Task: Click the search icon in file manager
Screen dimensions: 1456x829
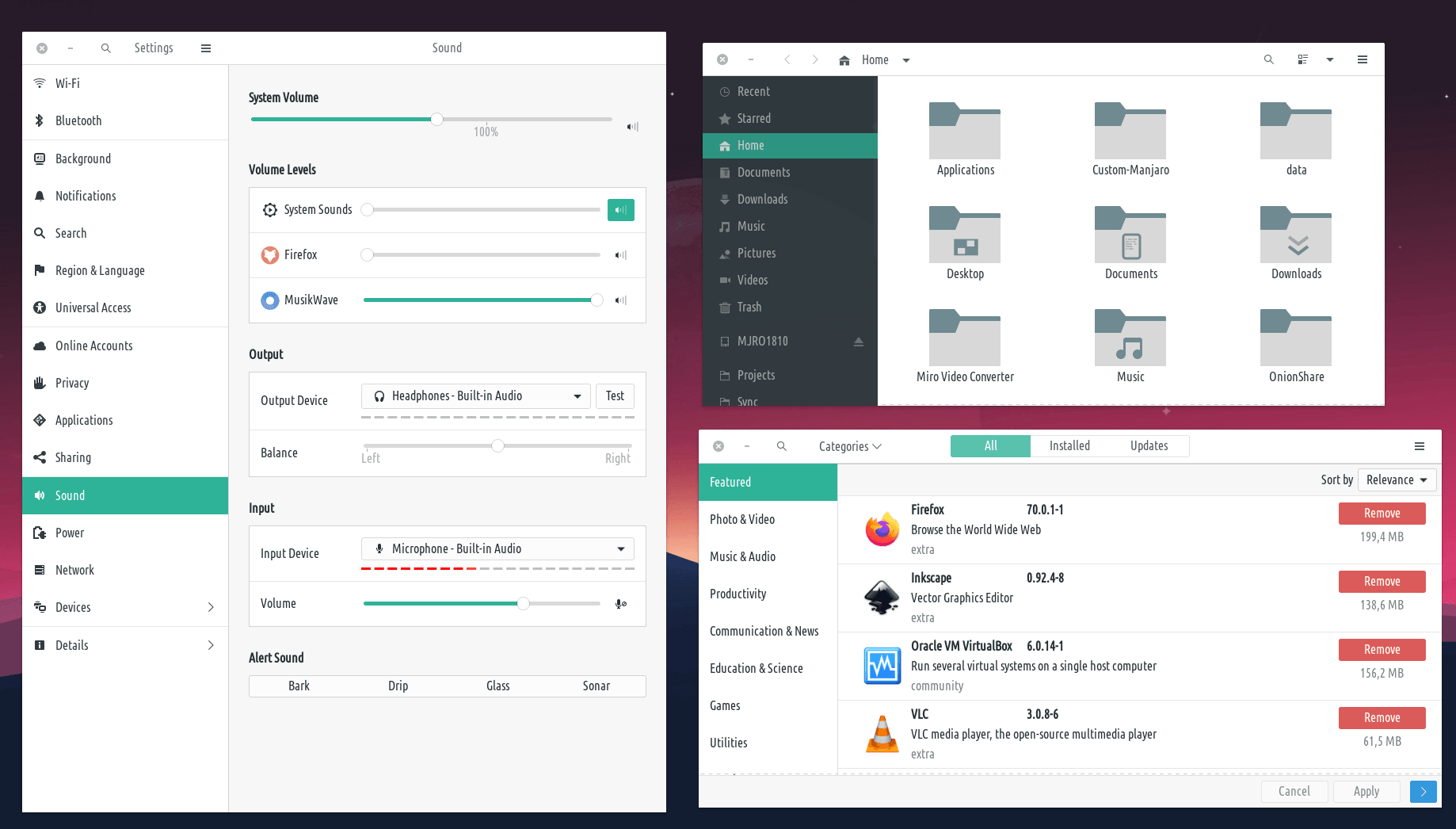Action: pyautogui.click(x=1268, y=59)
